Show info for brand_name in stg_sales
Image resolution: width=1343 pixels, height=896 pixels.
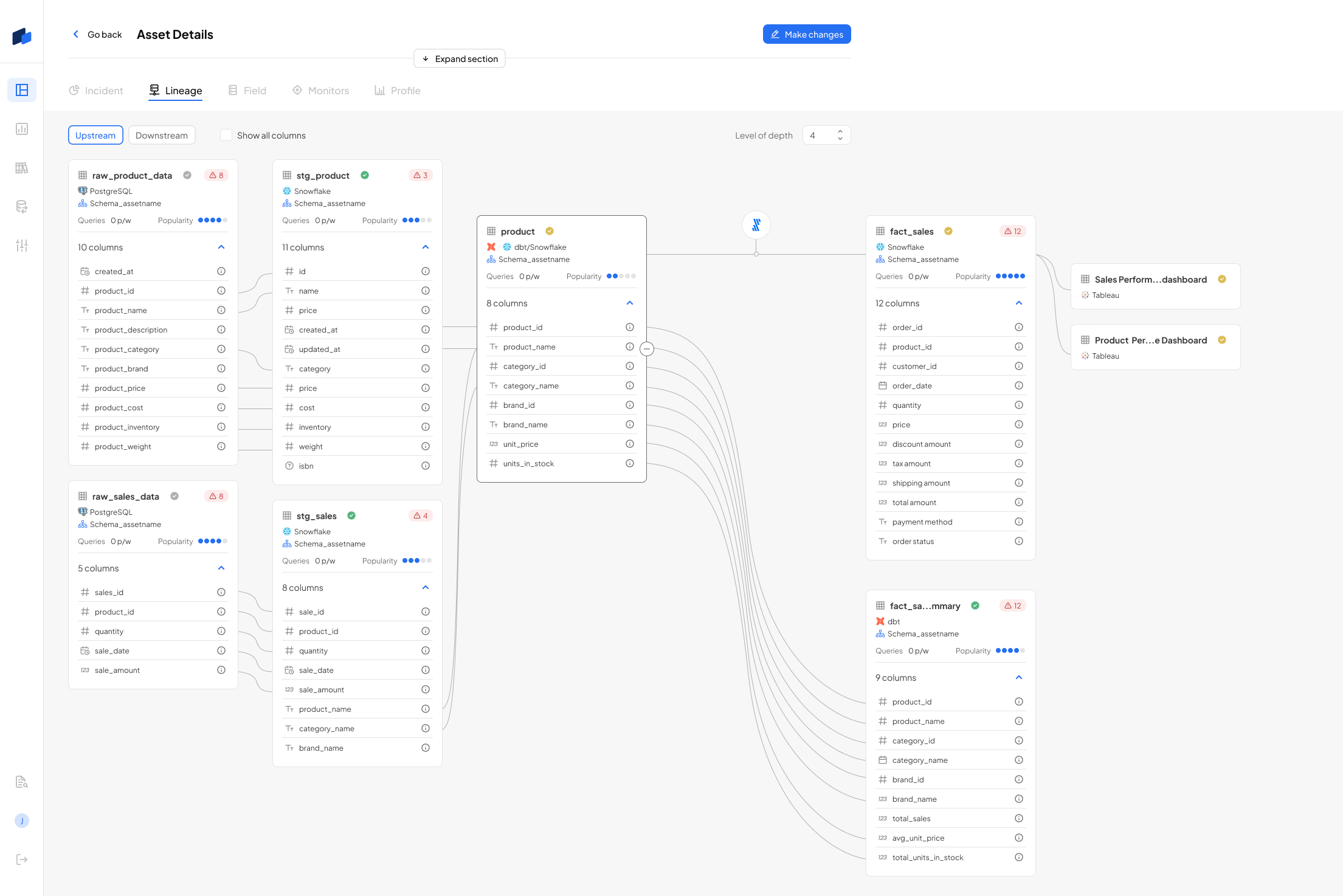[x=426, y=748]
